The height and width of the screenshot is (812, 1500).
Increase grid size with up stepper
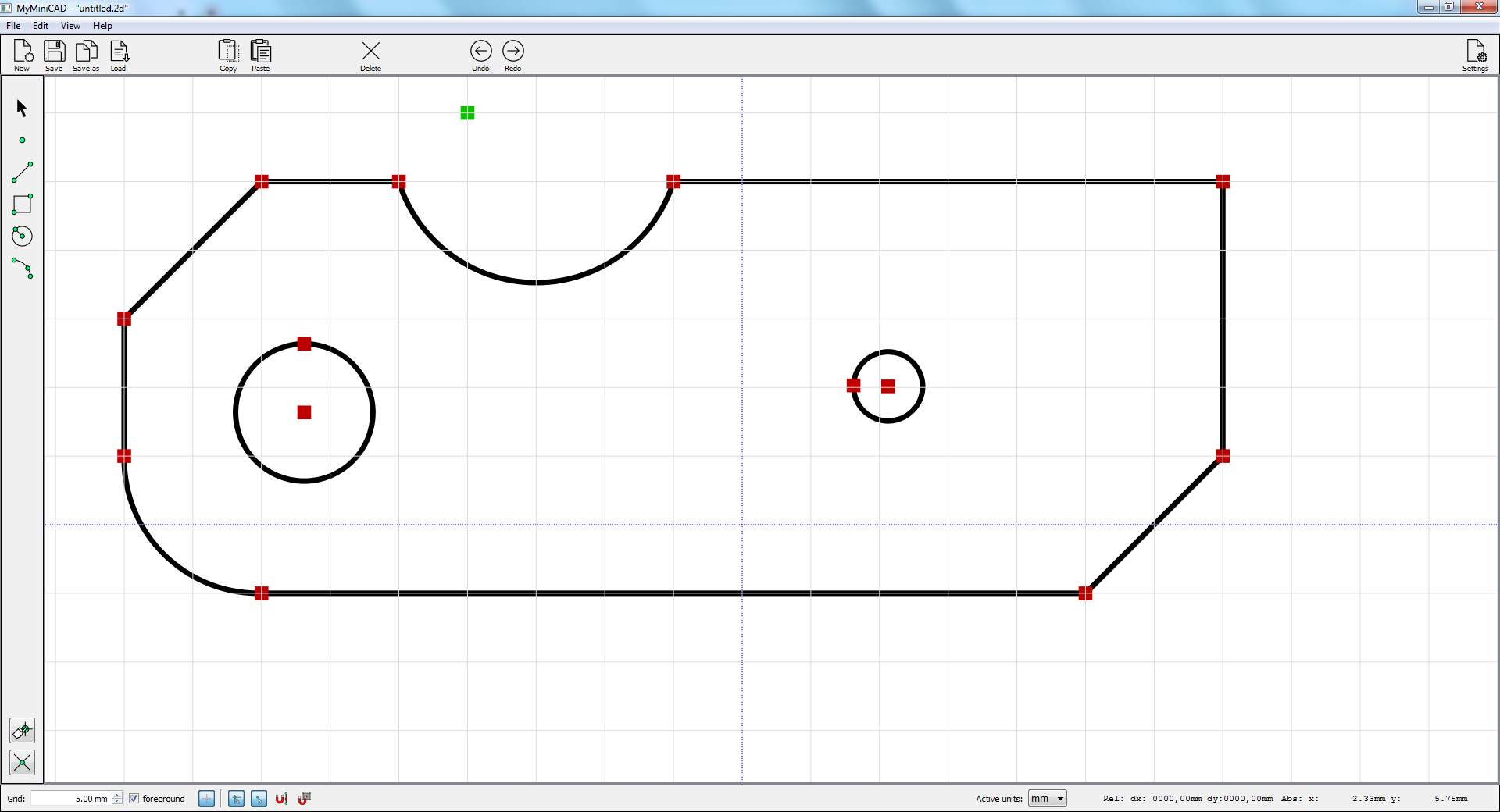117,795
